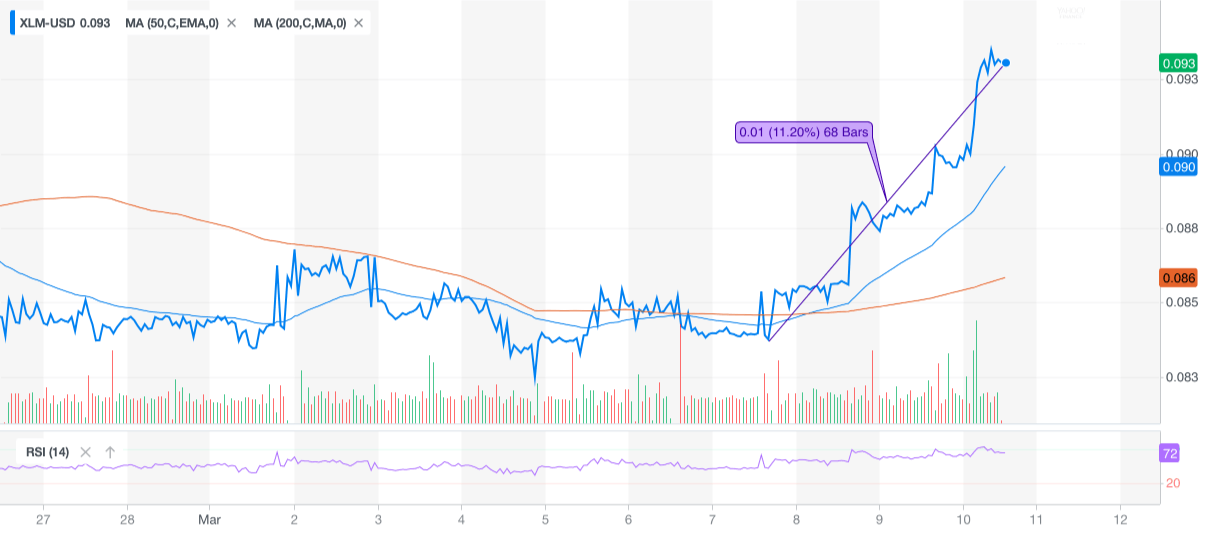The width and height of the screenshot is (1215, 534).
Task: Select the MA (50,C,EMA,0) legend label
Action: point(172,23)
